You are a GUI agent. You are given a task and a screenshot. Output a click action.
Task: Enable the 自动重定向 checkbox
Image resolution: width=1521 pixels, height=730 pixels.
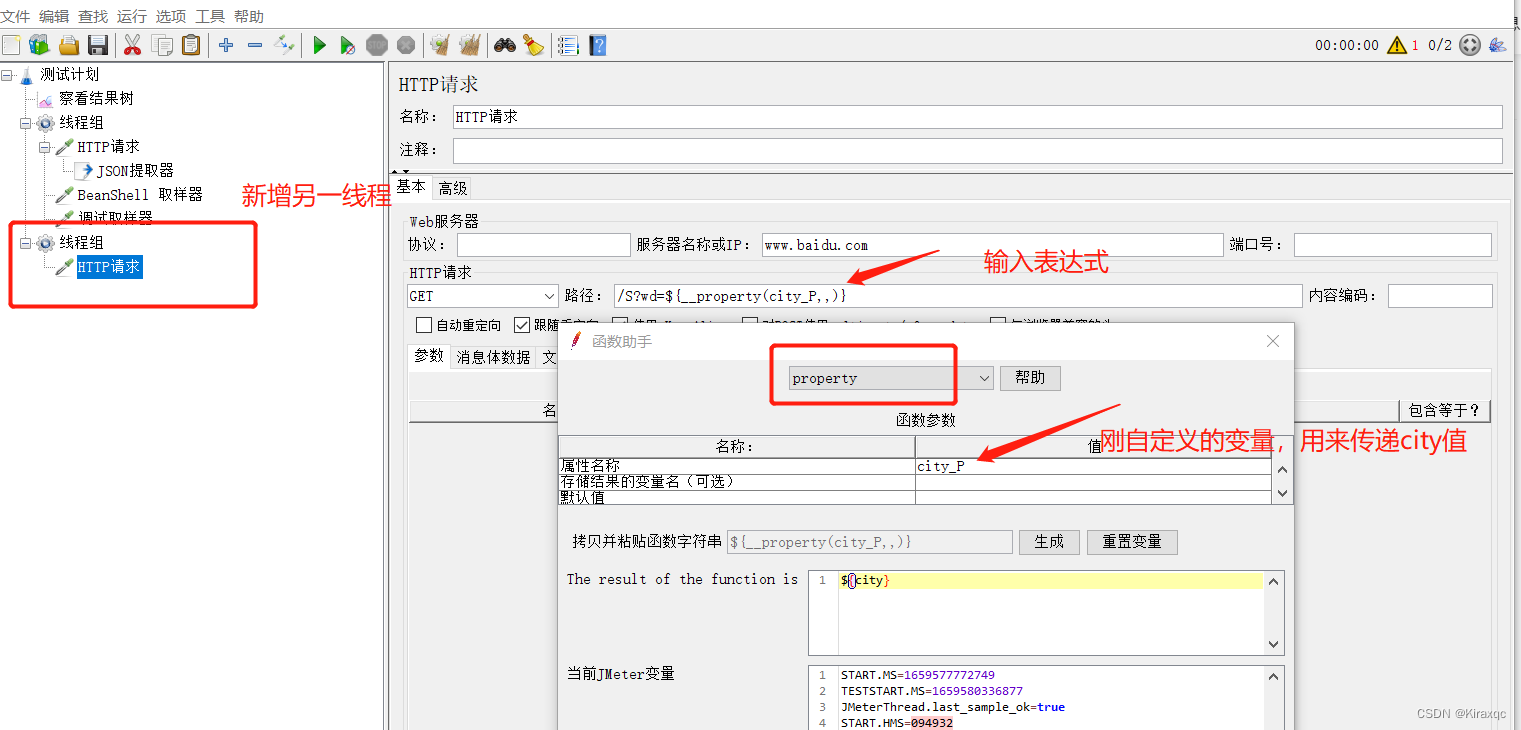[x=424, y=325]
